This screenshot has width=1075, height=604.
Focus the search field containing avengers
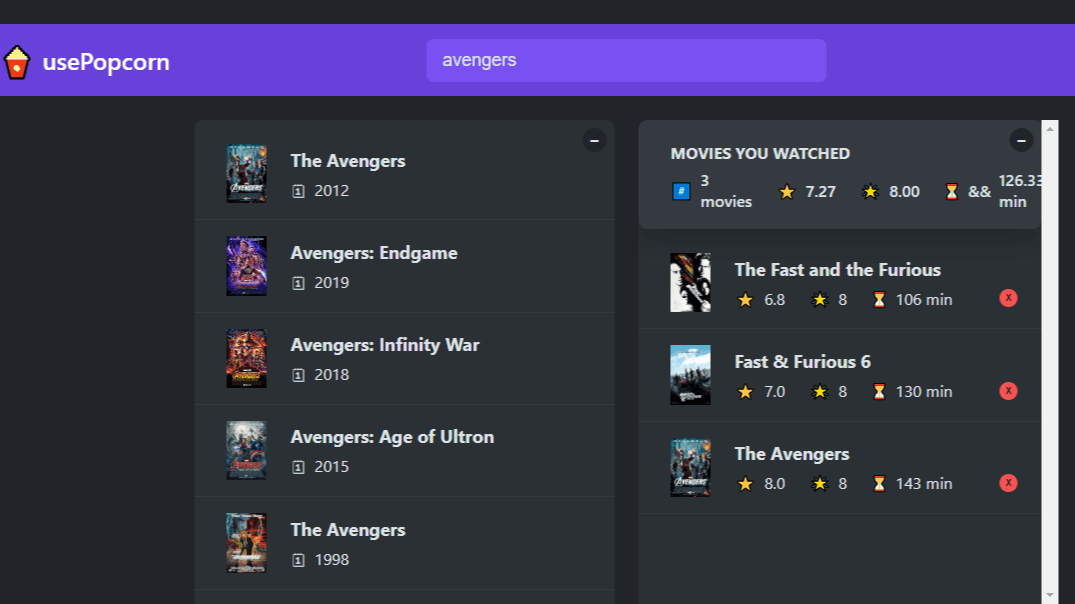click(626, 60)
